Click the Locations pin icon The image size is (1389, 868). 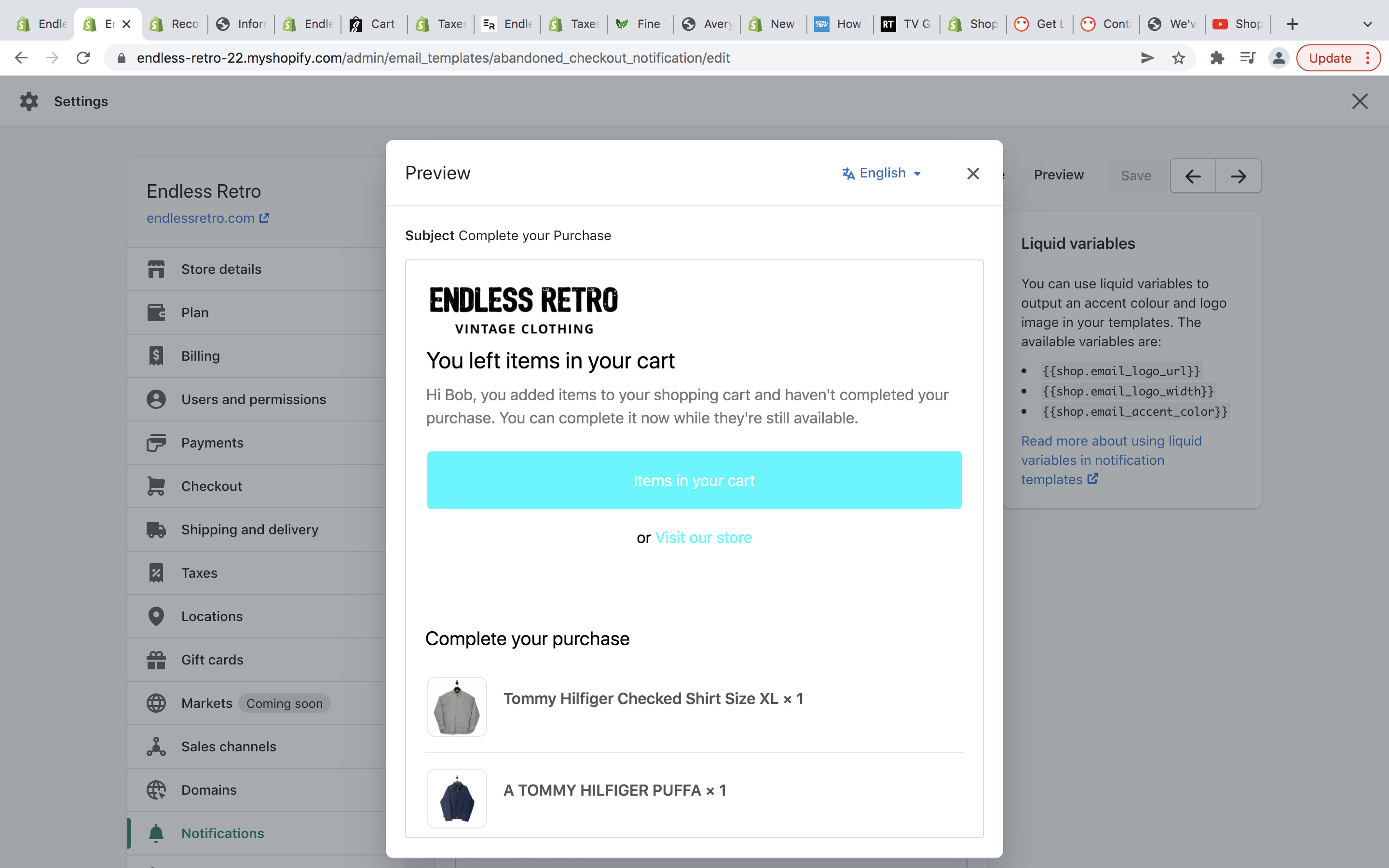click(156, 616)
